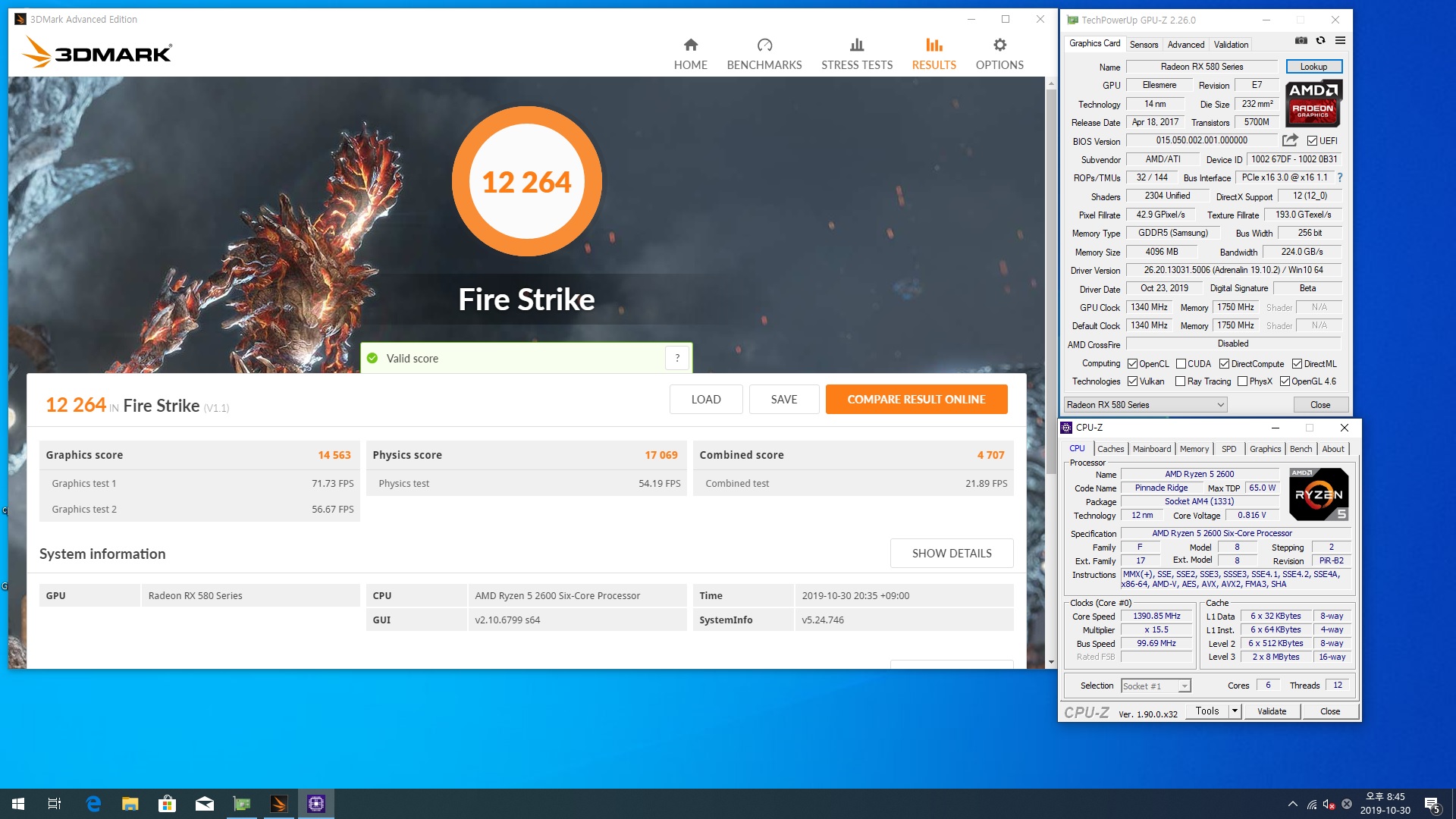Toggle the Ray Tracing checkbox

[1180, 381]
